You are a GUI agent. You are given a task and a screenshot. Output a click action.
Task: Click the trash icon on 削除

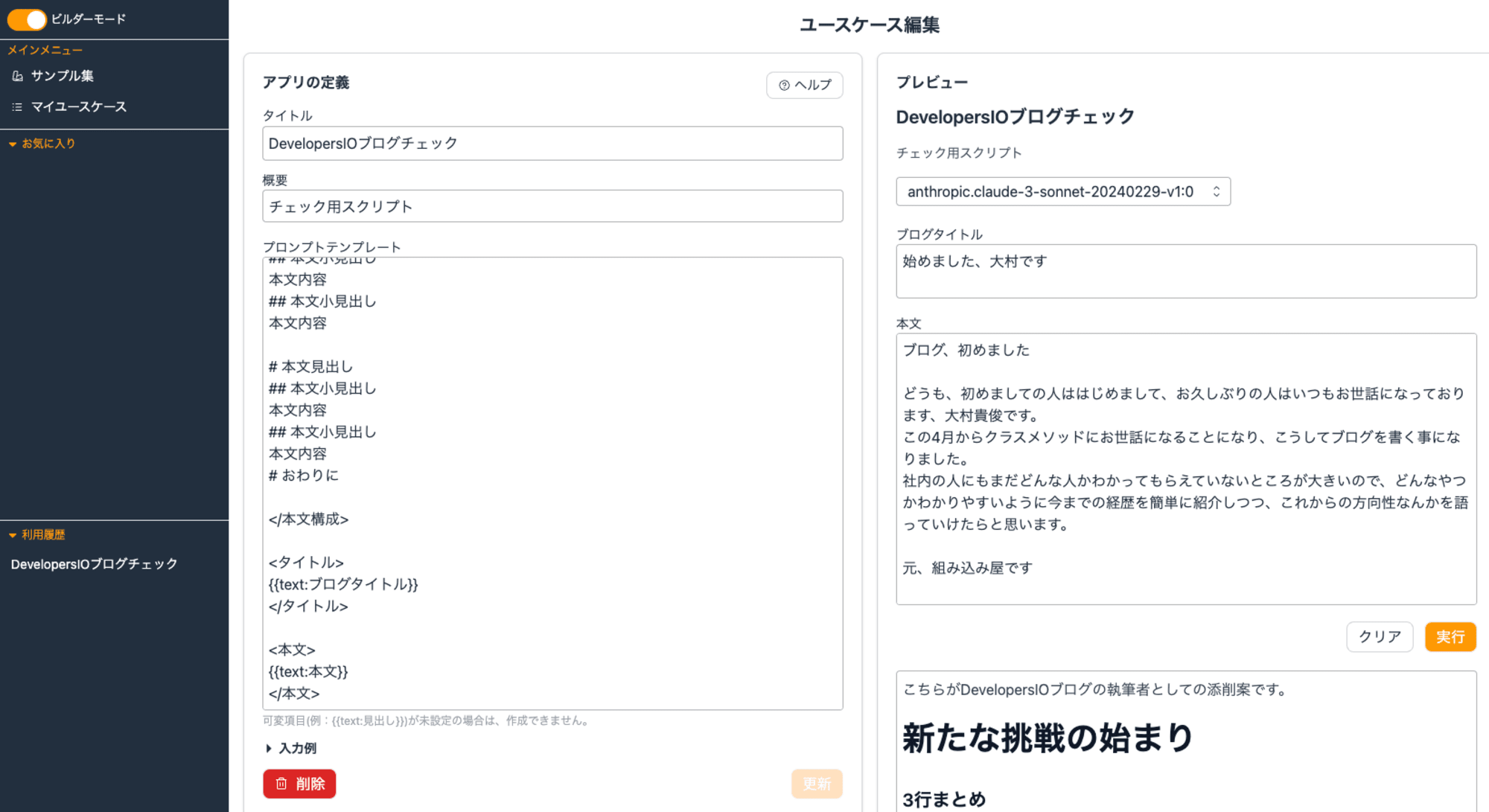coord(281,784)
